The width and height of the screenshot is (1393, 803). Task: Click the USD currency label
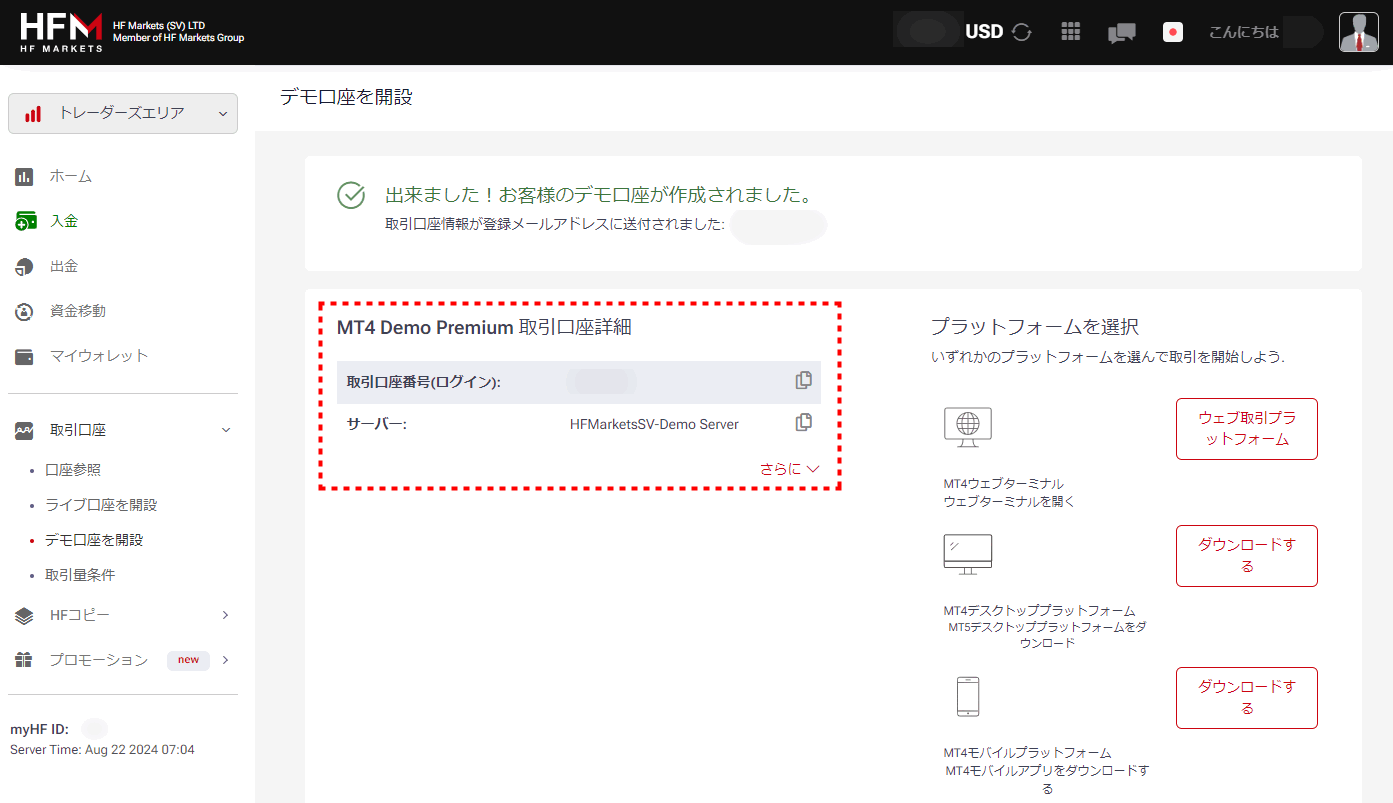point(984,32)
